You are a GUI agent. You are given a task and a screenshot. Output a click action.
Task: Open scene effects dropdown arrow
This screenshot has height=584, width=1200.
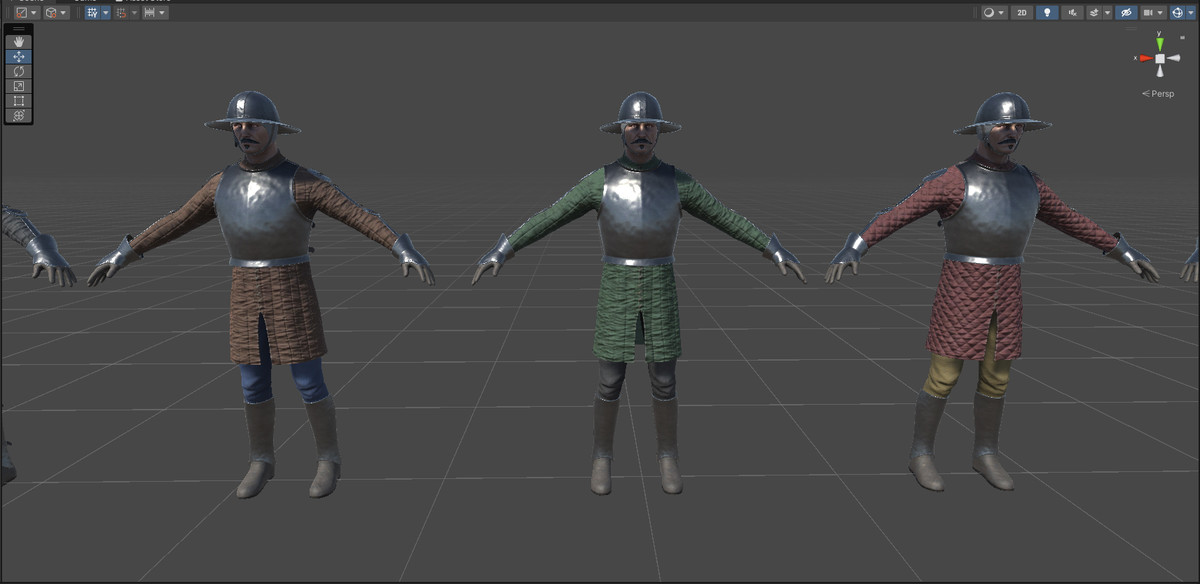pos(1107,13)
